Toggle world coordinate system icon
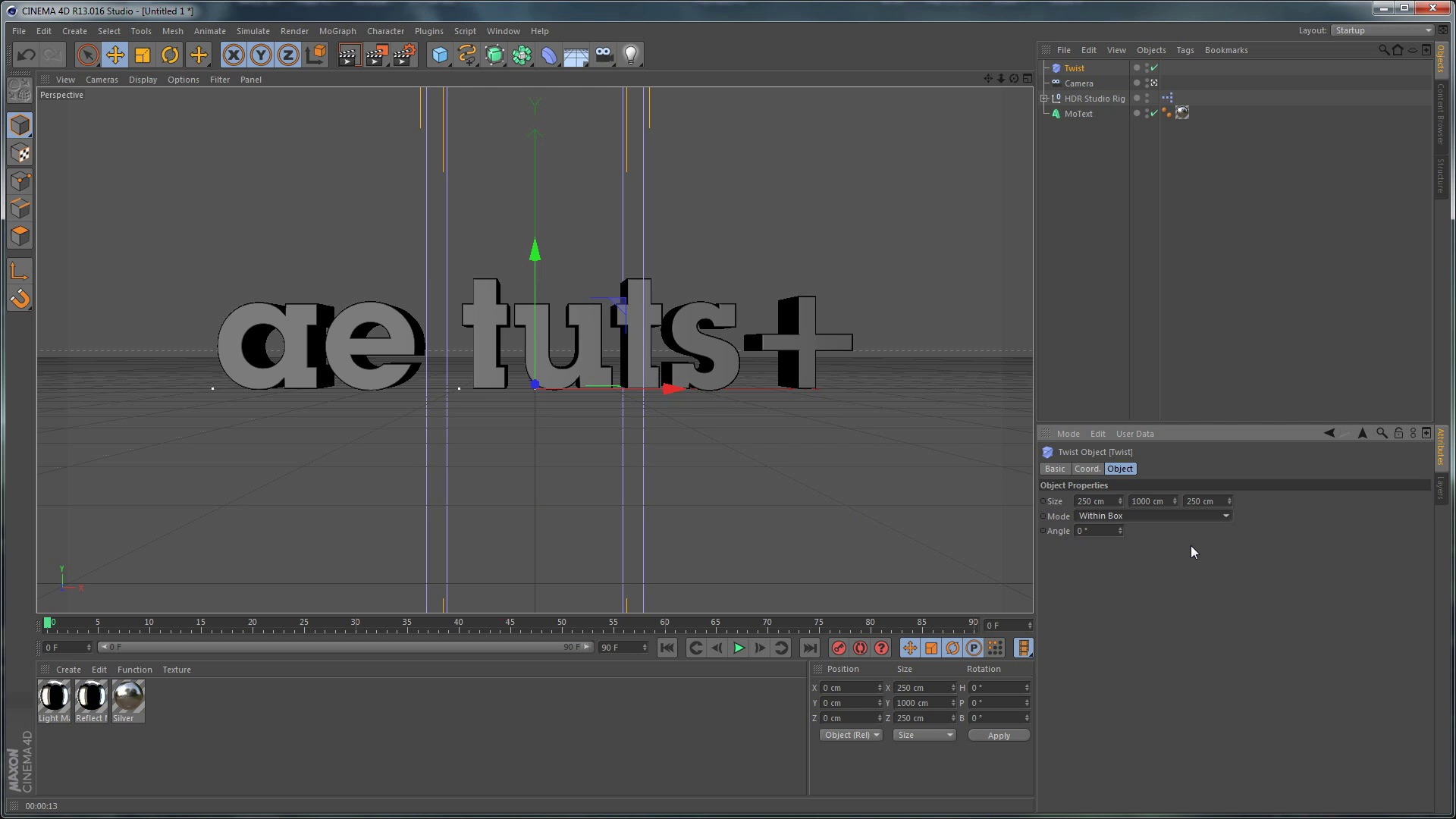 [x=315, y=55]
